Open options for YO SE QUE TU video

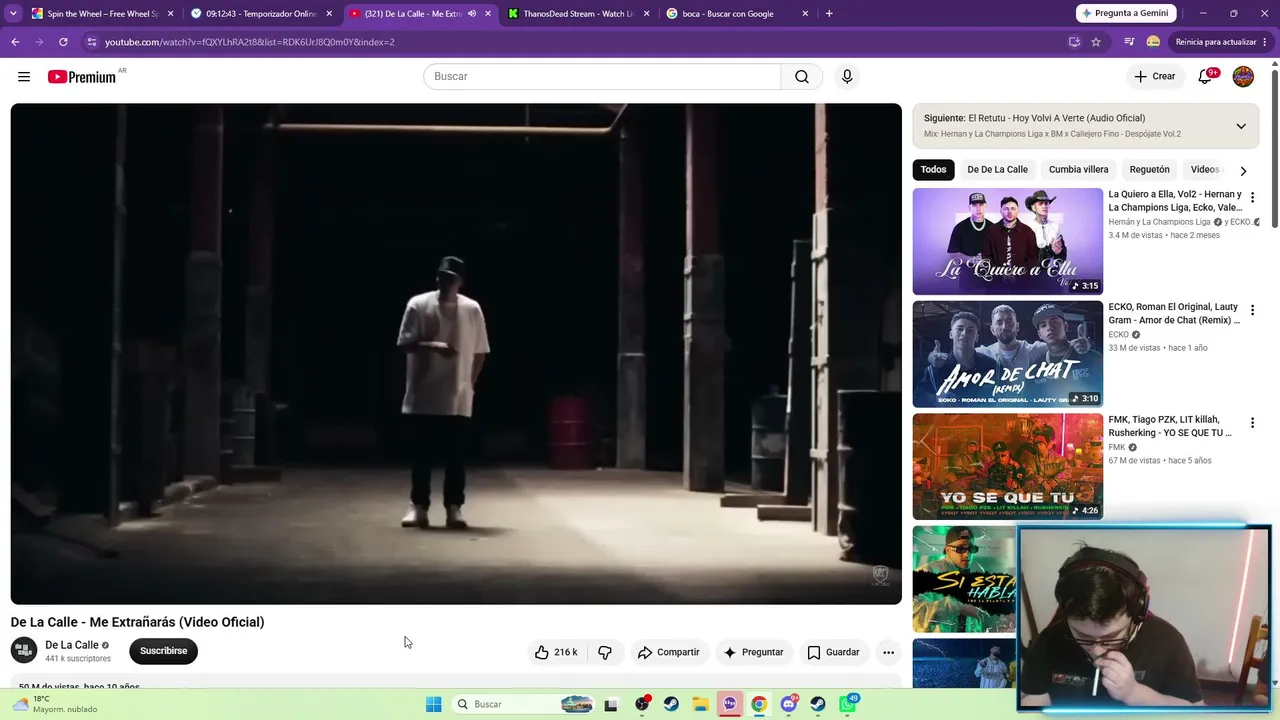[x=1252, y=423]
